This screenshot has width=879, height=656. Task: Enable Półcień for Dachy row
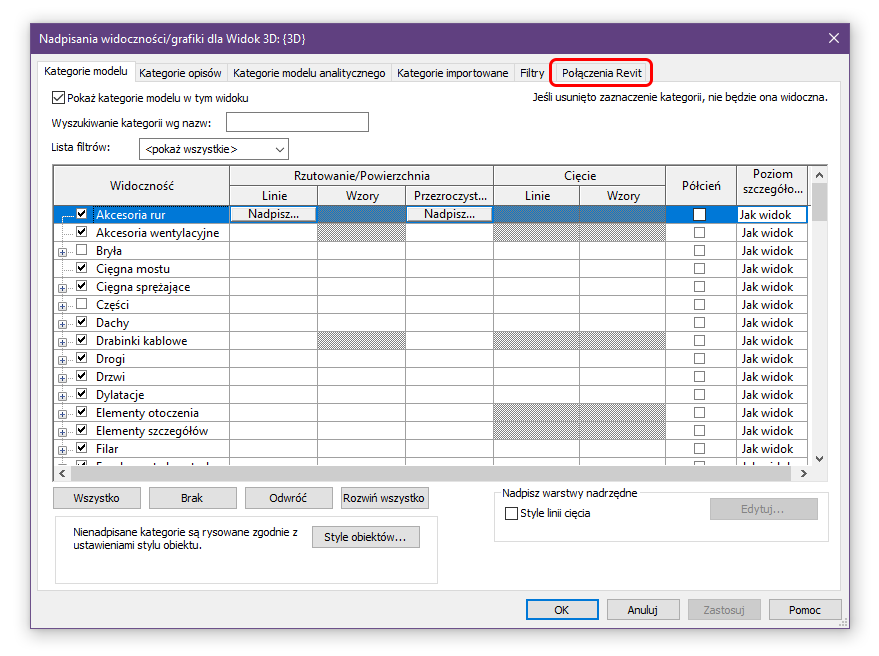click(x=699, y=322)
